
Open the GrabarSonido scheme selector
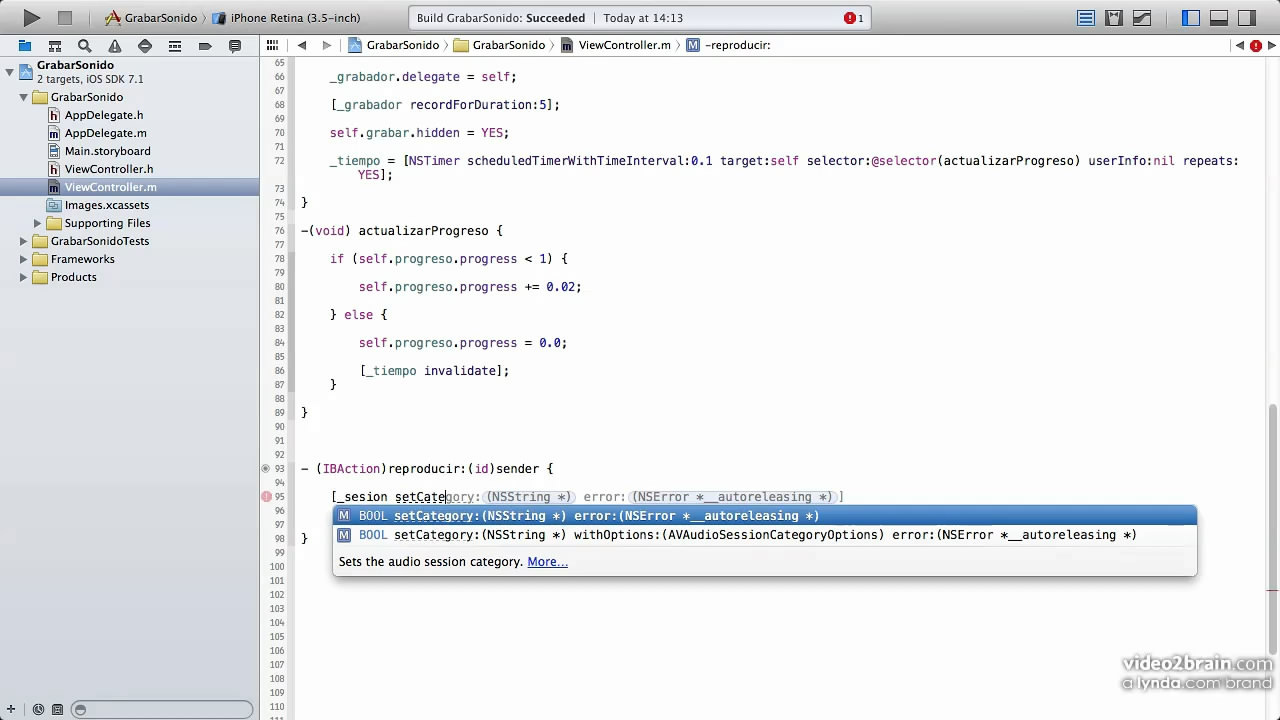[151, 18]
